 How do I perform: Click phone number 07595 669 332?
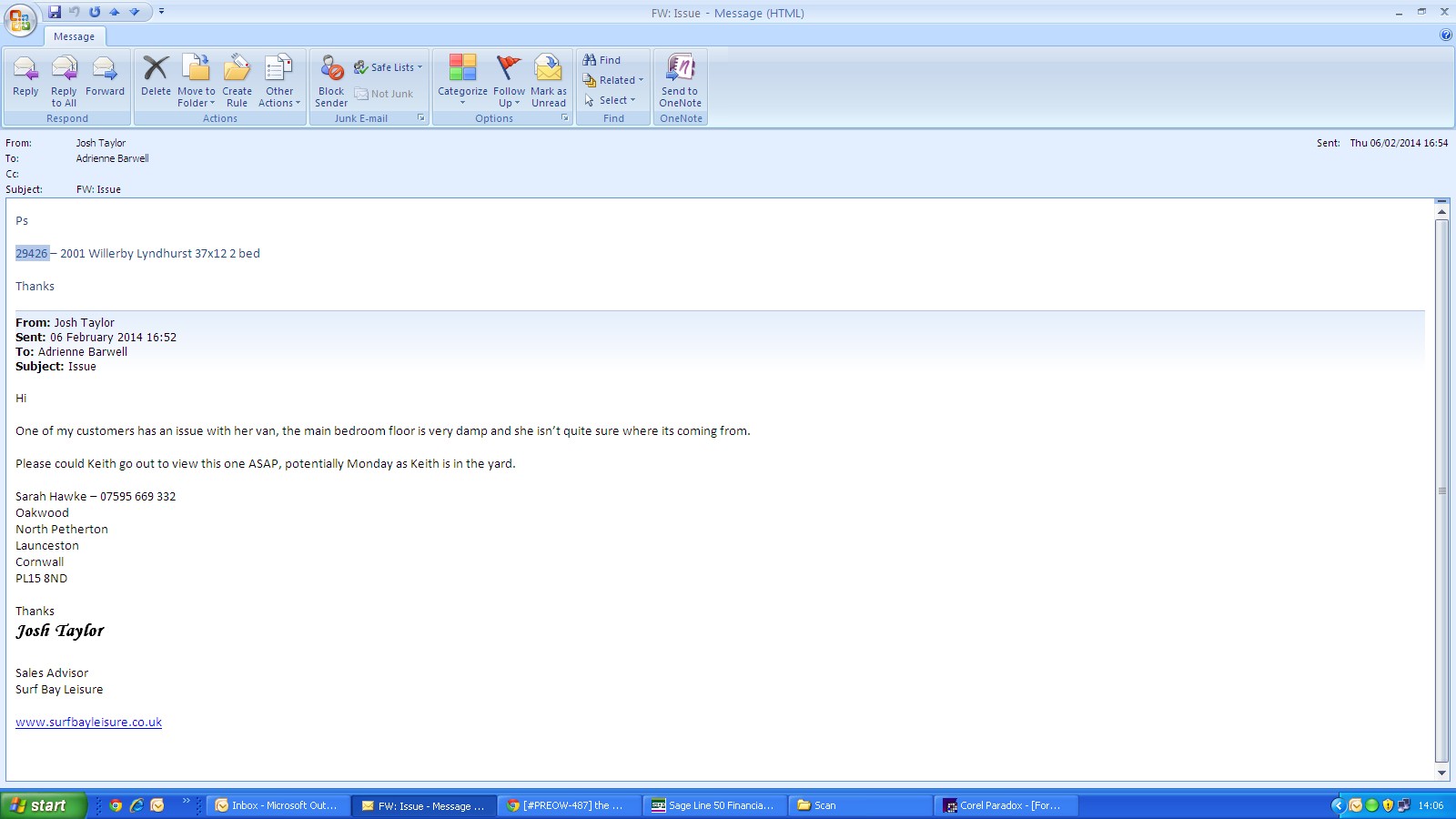coord(138,497)
